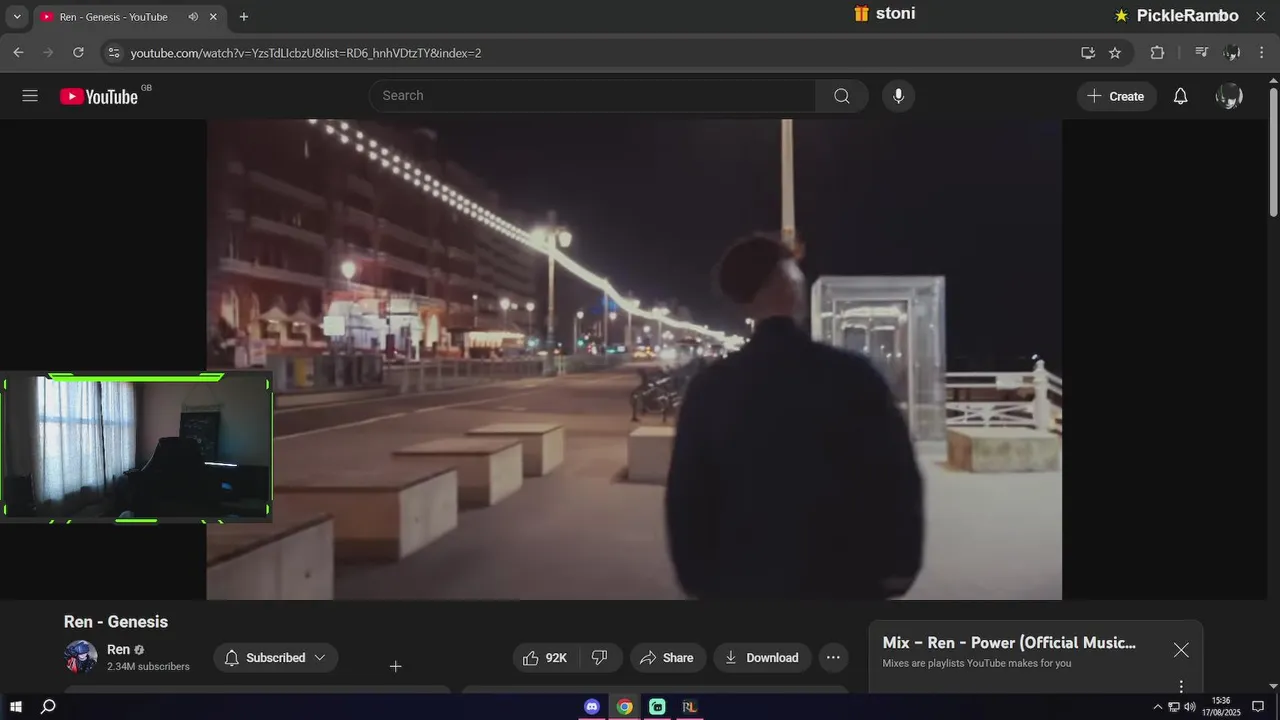Reload the page in Chrome
This screenshot has width=1280, height=720.
78,53
